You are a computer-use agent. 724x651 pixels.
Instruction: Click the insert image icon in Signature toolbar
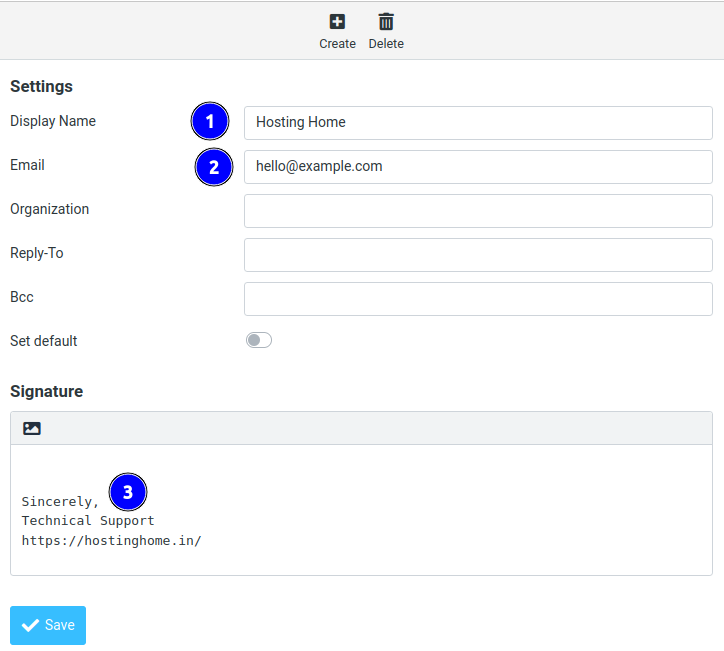[32, 428]
